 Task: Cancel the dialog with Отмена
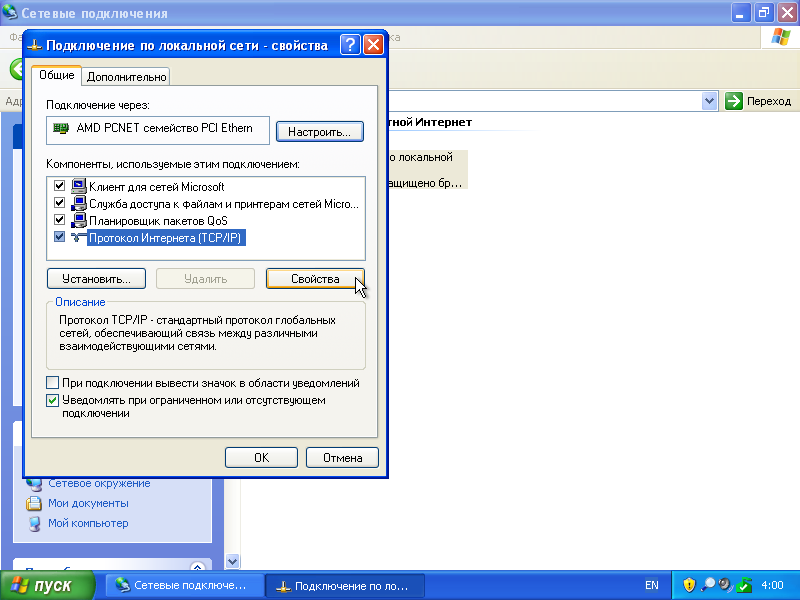342,458
